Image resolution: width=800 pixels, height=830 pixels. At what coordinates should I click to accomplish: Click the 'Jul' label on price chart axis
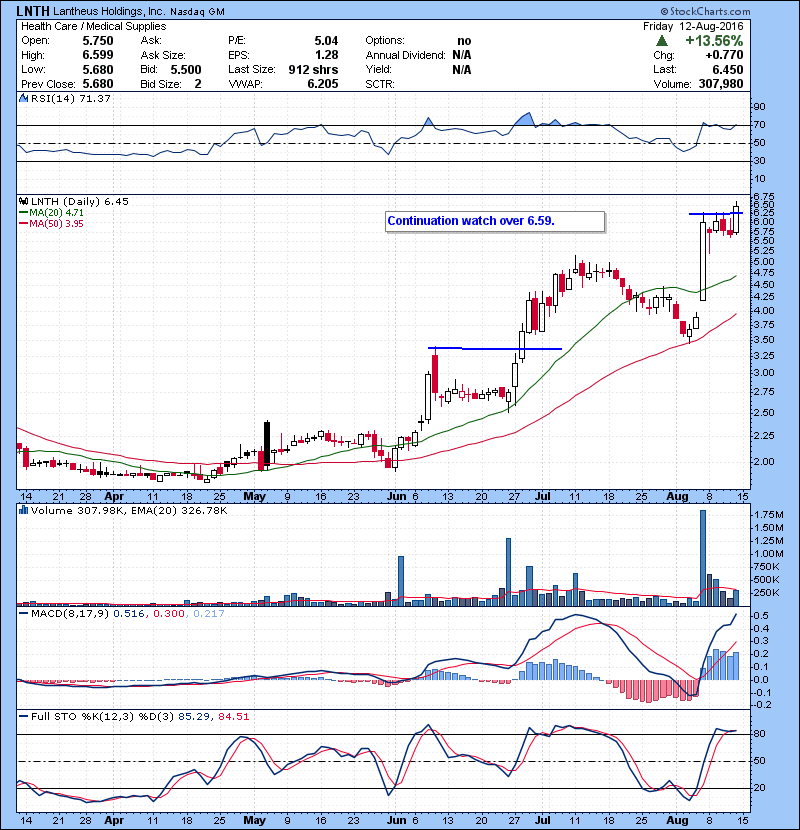coord(542,497)
